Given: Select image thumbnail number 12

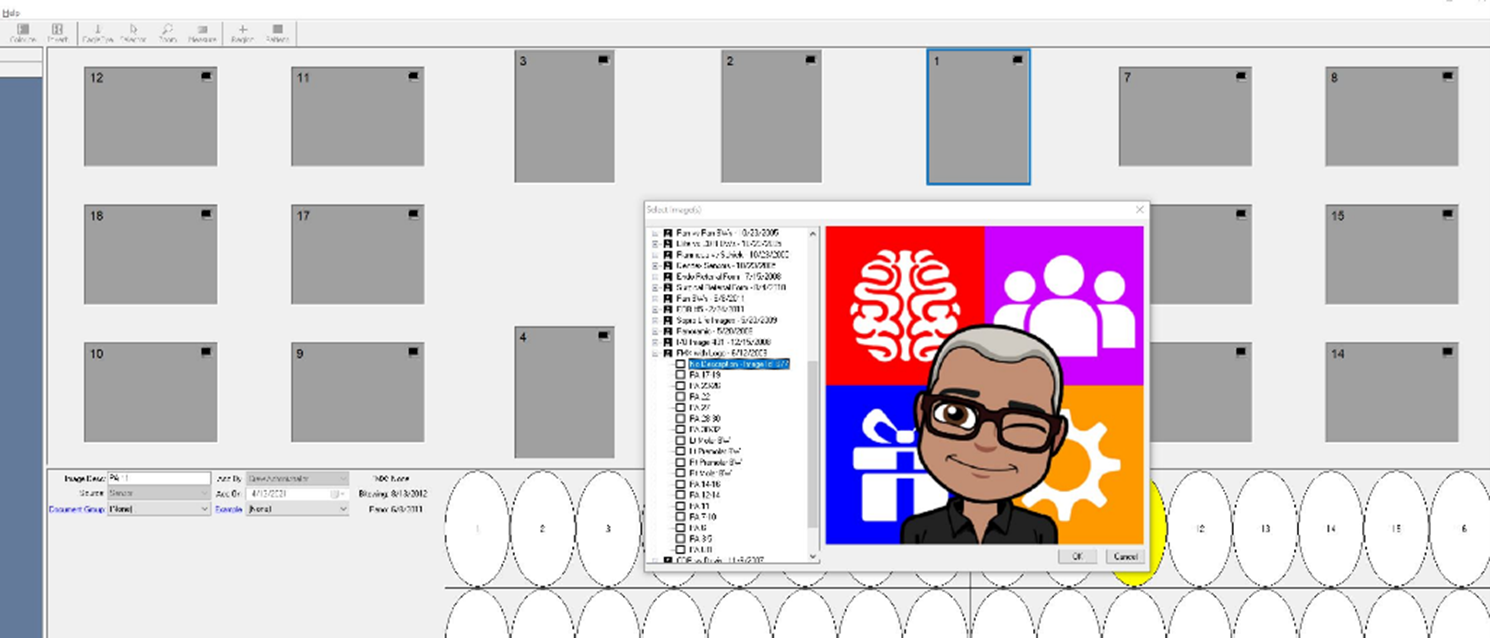Looking at the screenshot, I should (150, 116).
